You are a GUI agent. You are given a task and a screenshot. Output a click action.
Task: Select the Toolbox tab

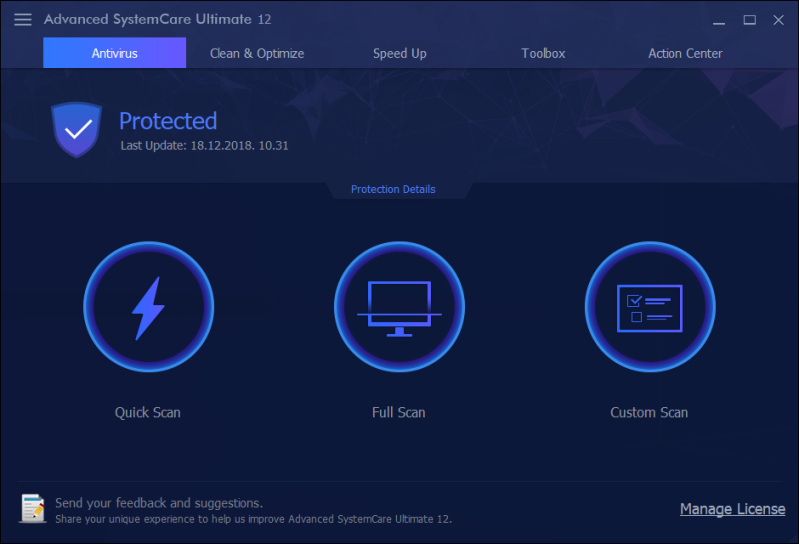pos(543,53)
